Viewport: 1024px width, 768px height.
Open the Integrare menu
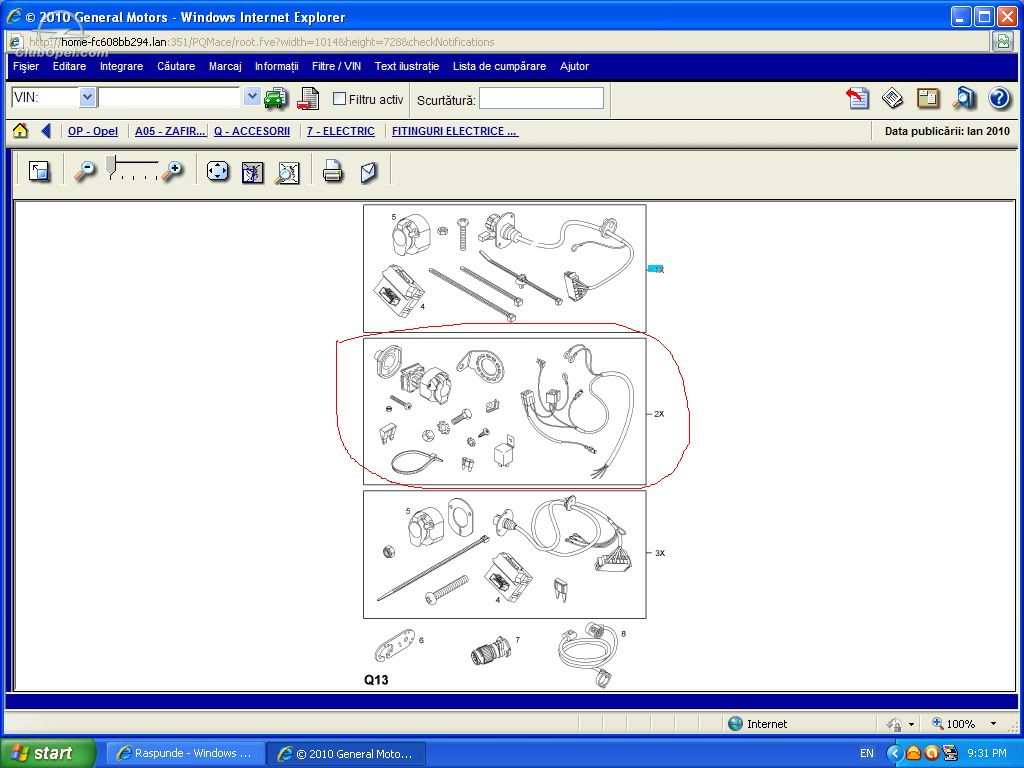point(121,66)
